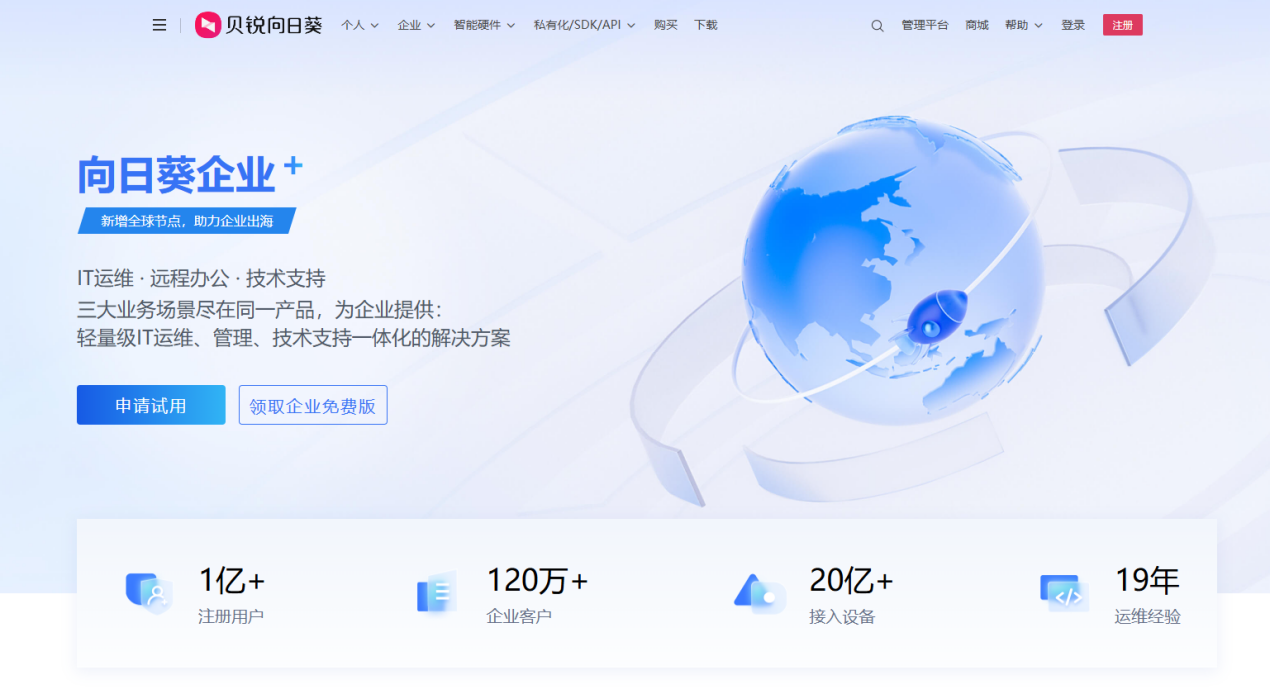Viewport: 1270px width, 699px height.
Task: Click the 轻量级IT运维、管理、技术支持一体化的解决方案 line
Action: coord(294,338)
